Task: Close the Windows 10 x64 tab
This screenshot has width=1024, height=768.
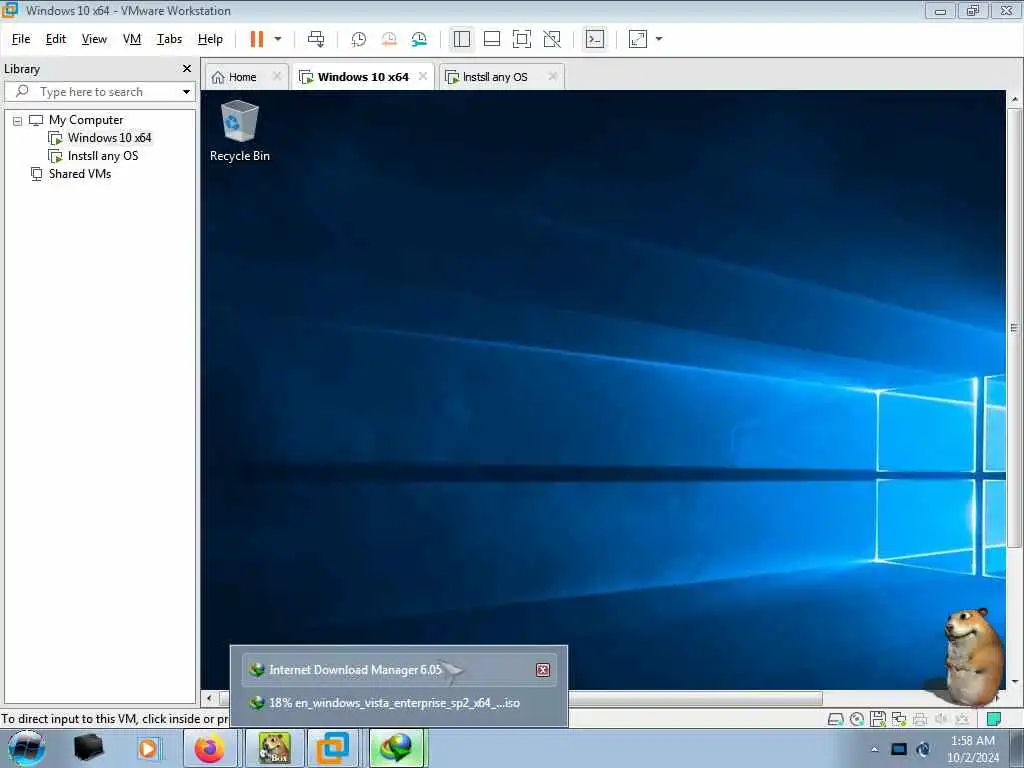Action: (423, 76)
